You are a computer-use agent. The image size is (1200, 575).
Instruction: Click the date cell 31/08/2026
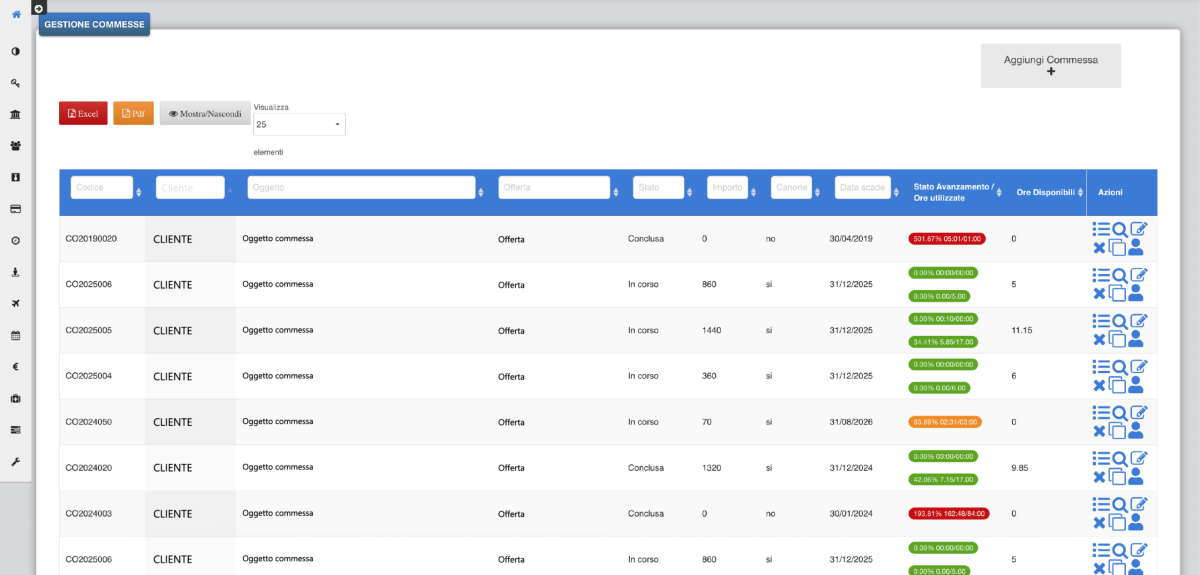tap(851, 422)
